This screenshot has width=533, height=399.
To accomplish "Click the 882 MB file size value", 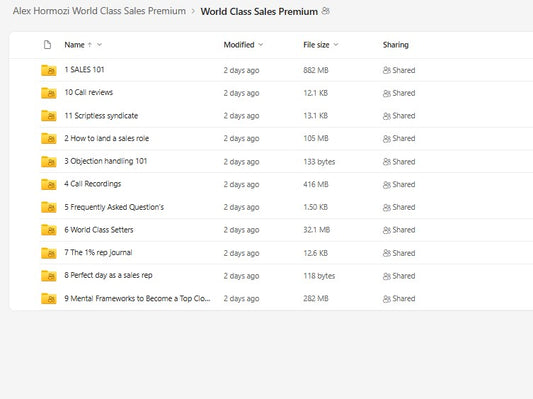I will (x=316, y=70).
